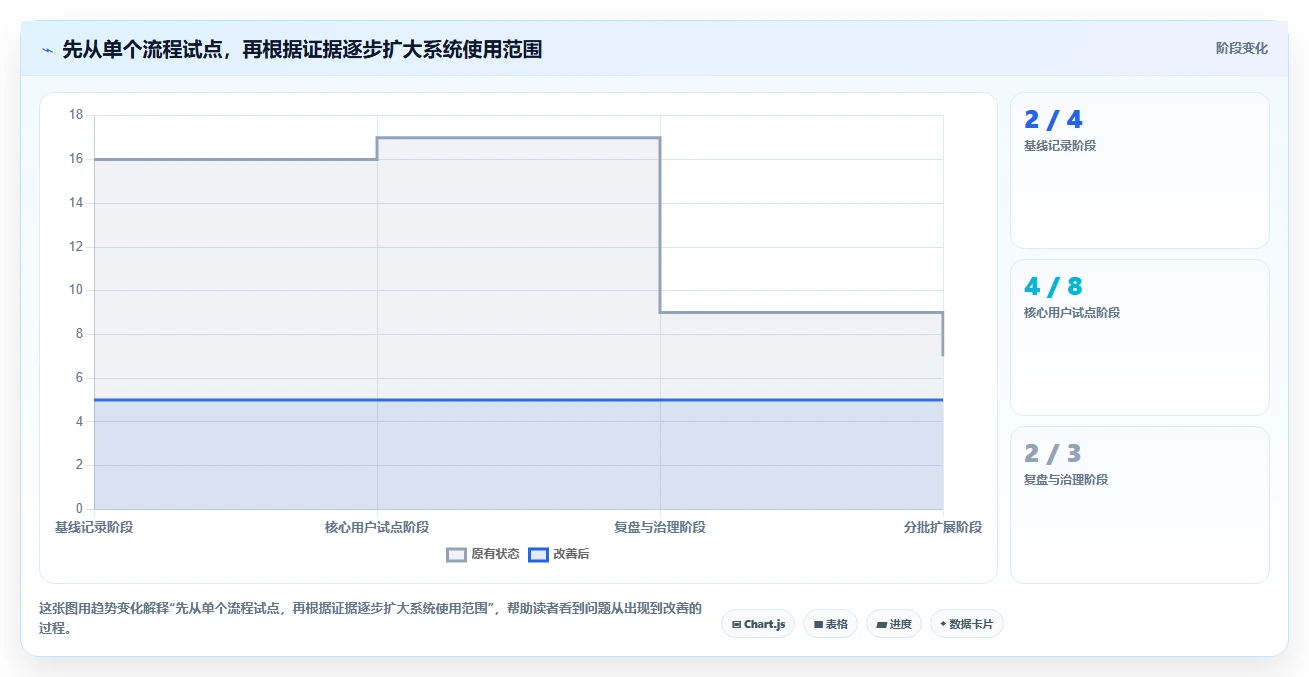The height and width of the screenshot is (677, 1309).
Task: Click the 分批扩展阶段 x-axis label
Action: click(943, 527)
